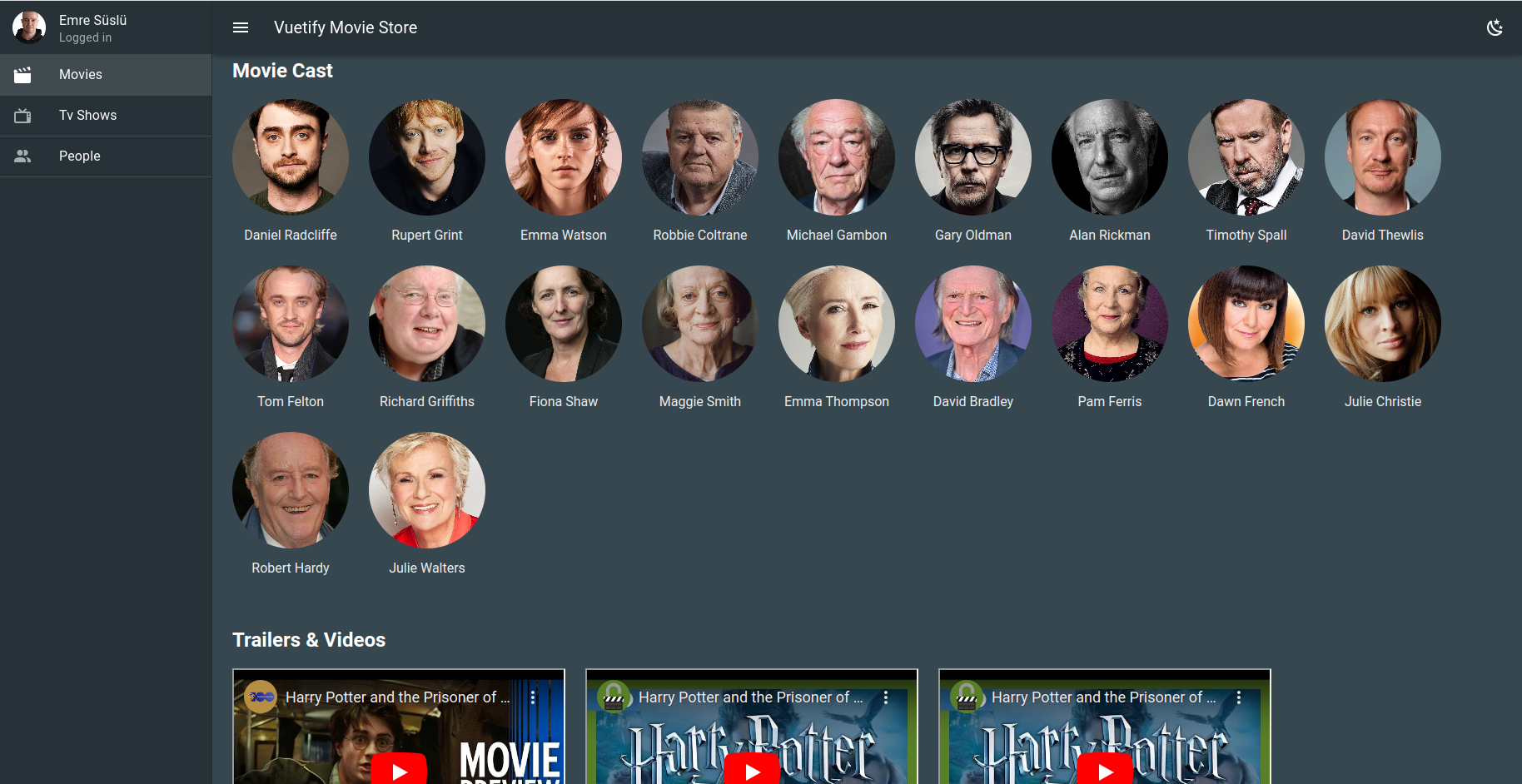Open the Harry Potter trailer title link
Viewport: 1522px width, 784px height.
(x=400, y=697)
